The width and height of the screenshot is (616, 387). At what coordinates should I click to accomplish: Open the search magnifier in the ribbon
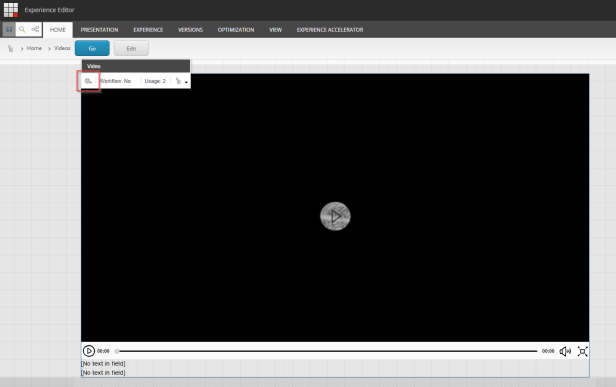(x=22, y=29)
